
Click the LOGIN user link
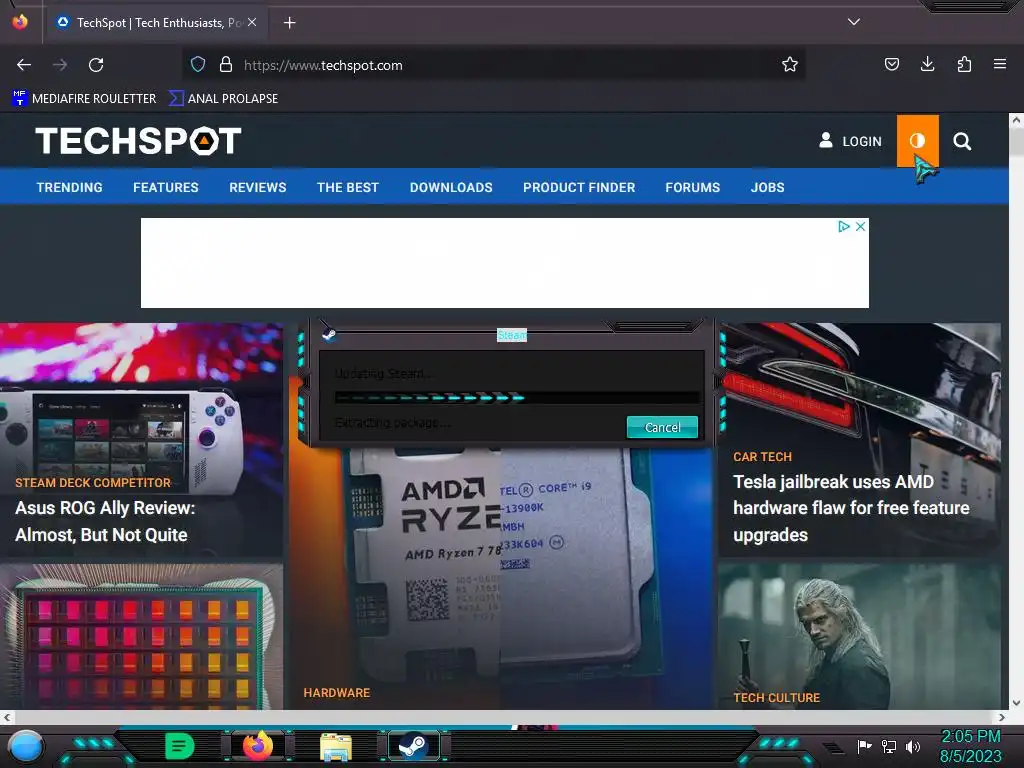(x=850, y=141)
